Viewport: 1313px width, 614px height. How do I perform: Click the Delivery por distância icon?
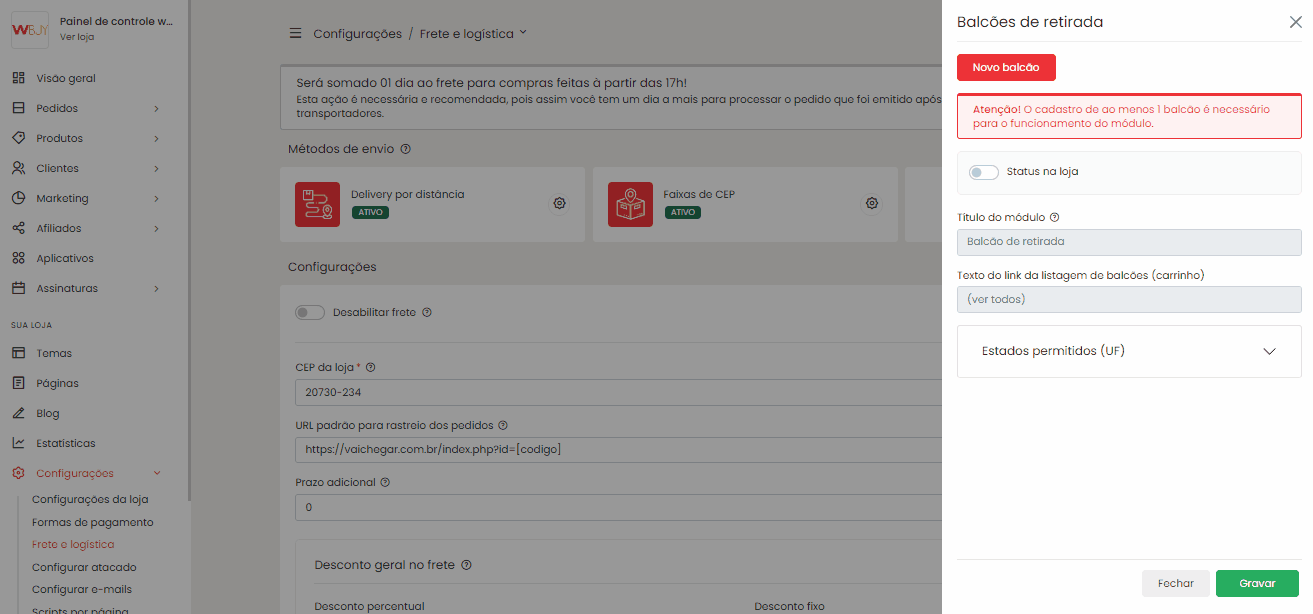click(x=317, y=204)
